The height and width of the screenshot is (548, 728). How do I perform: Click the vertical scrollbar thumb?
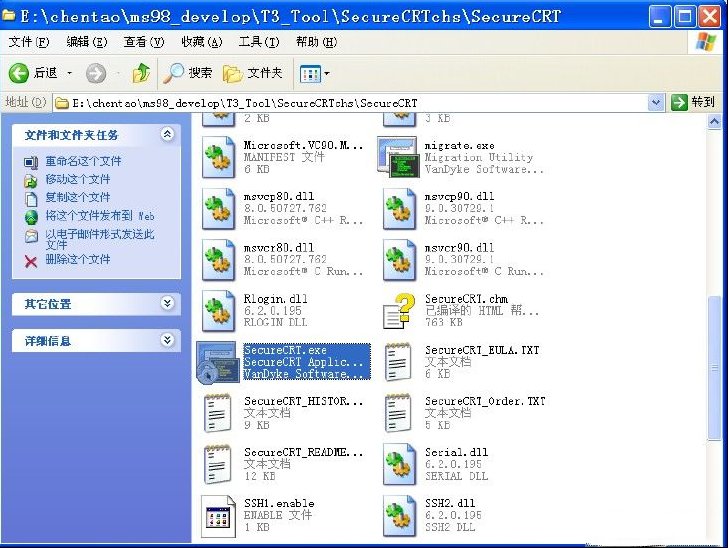[x=714, y=367]
